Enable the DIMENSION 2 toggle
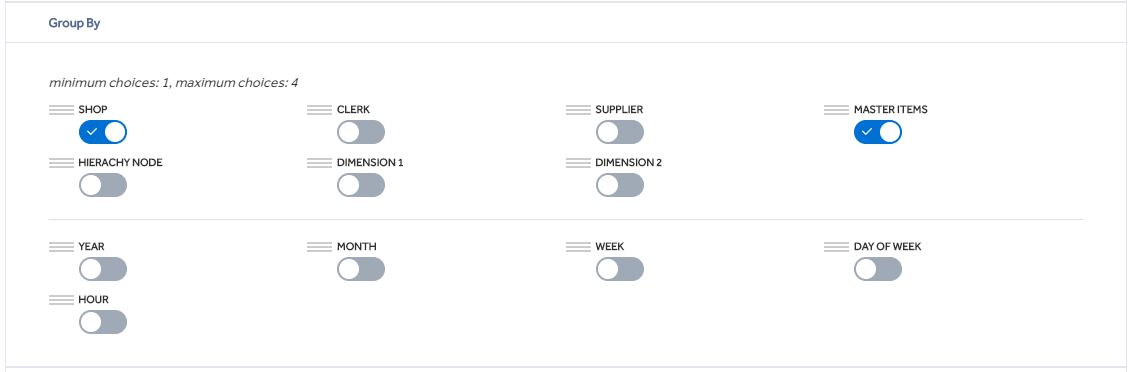 pyautogui.click(x=619, y=185)
